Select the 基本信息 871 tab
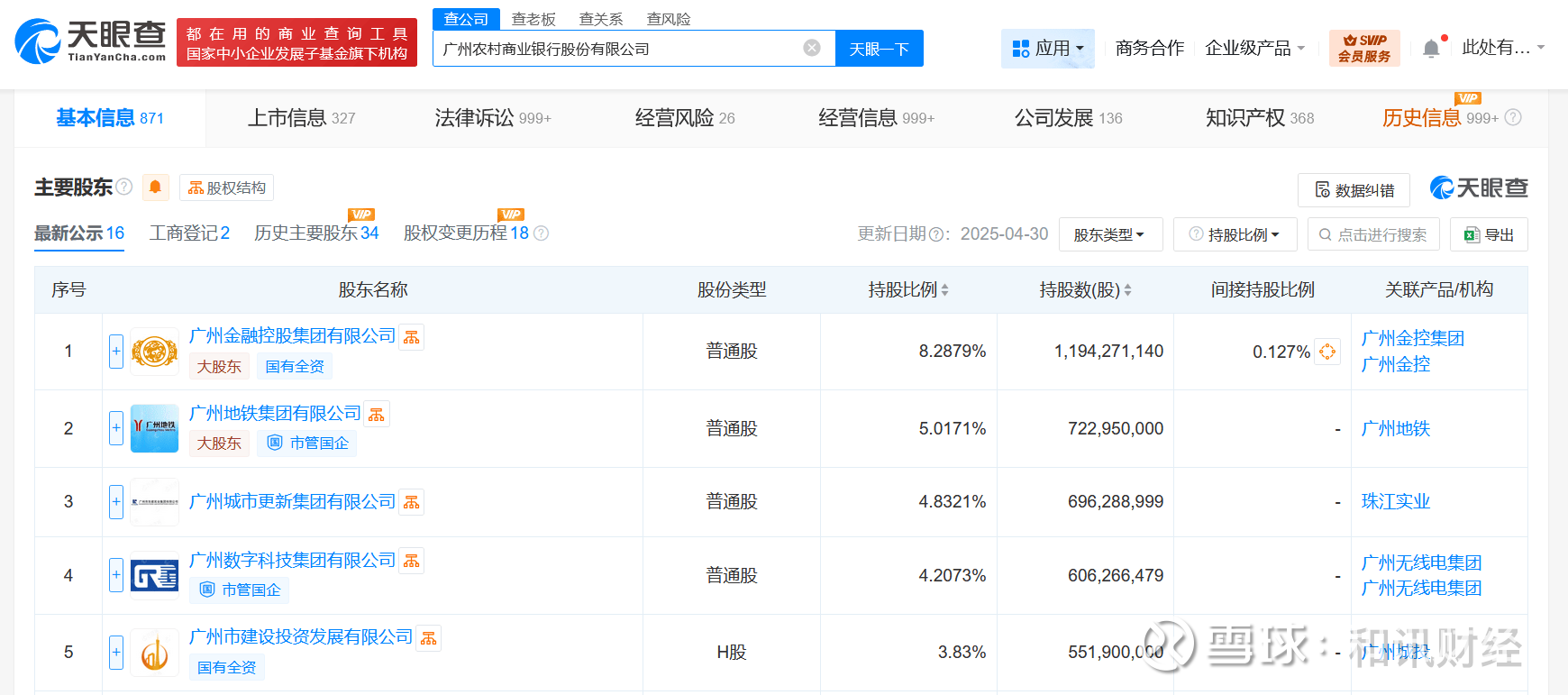 click(x=110, y=118)
